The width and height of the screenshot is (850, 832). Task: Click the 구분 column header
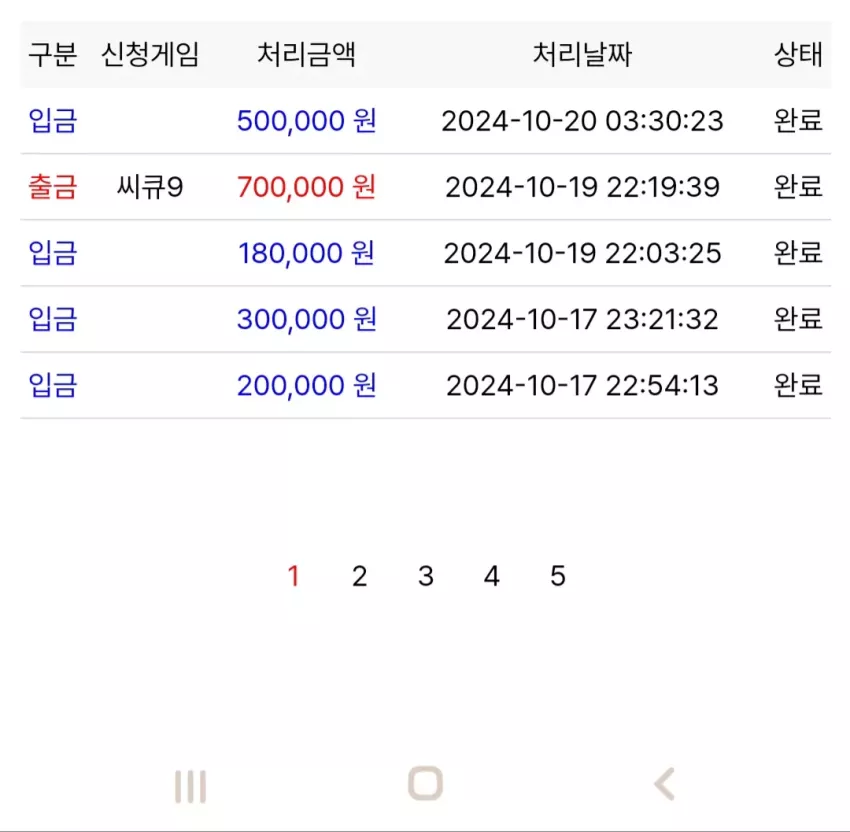click(x=53, y=55)
